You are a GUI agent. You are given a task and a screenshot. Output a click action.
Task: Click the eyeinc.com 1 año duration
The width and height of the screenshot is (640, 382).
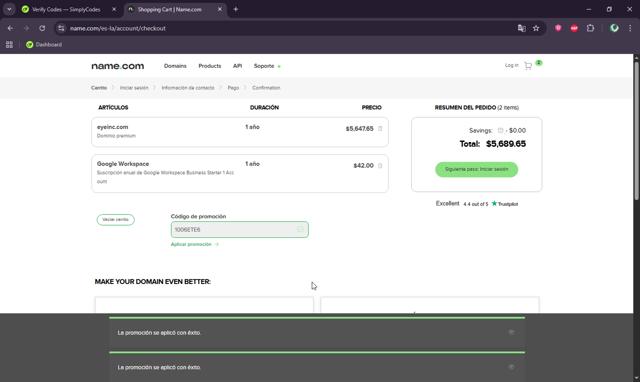[x=252, y=127]
